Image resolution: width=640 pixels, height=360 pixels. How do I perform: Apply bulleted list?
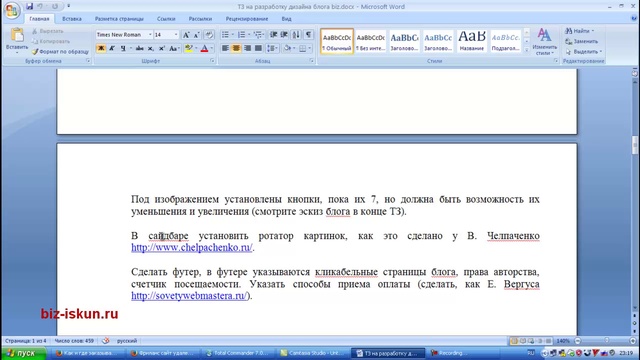click(225, 35)
